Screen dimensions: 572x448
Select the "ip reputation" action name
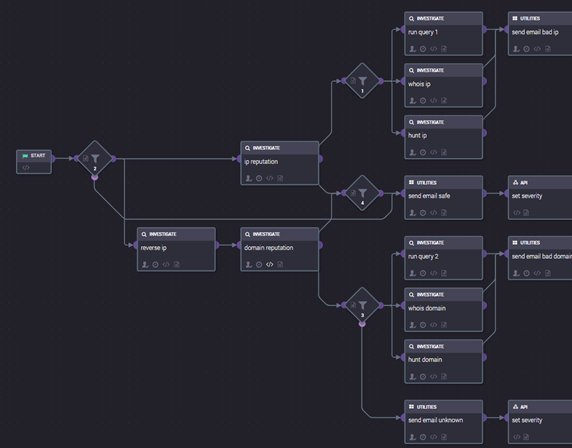pyautogui.click(x=261, y=162)
